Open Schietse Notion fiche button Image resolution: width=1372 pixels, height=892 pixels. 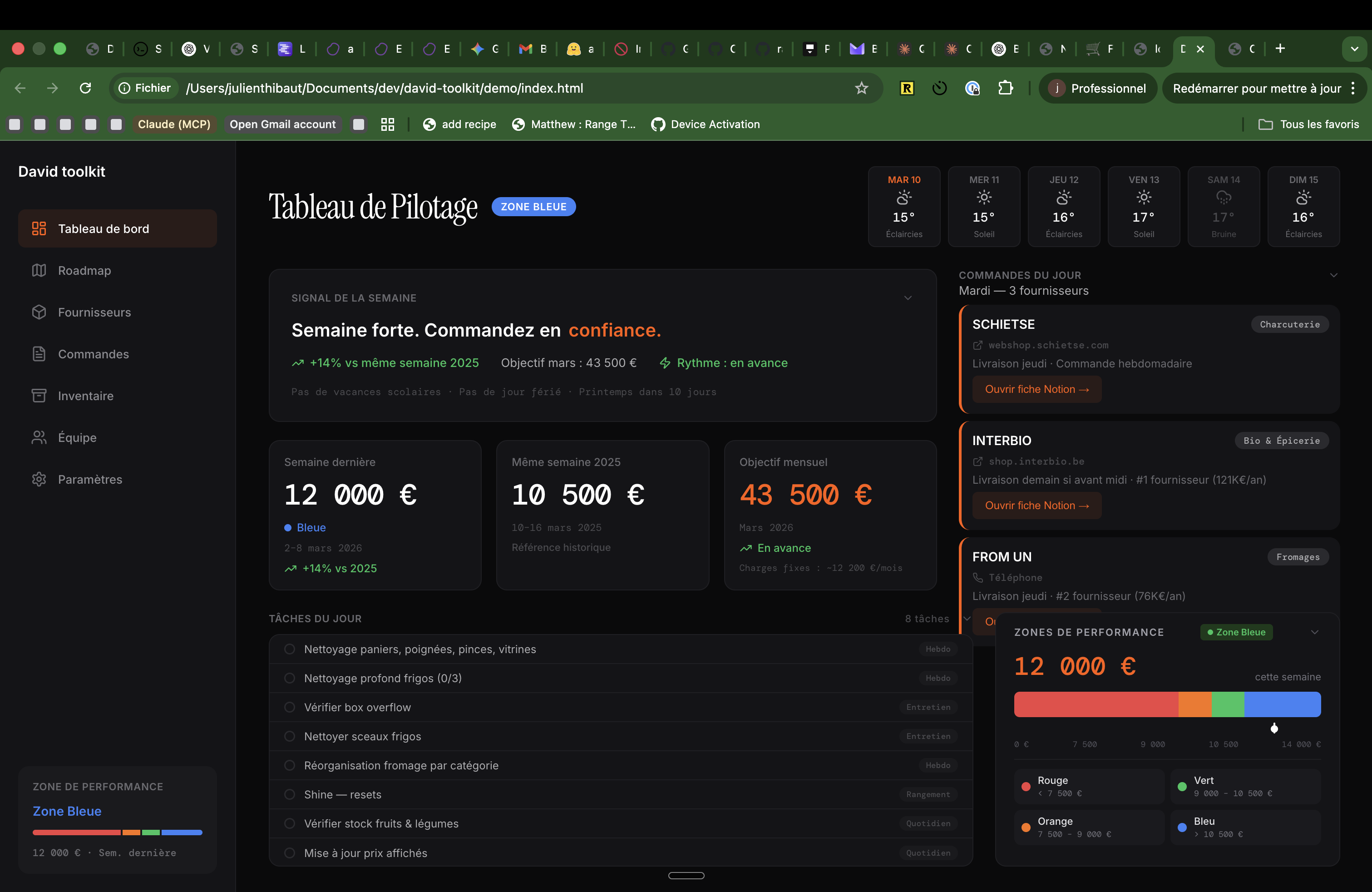(1036, 389)
